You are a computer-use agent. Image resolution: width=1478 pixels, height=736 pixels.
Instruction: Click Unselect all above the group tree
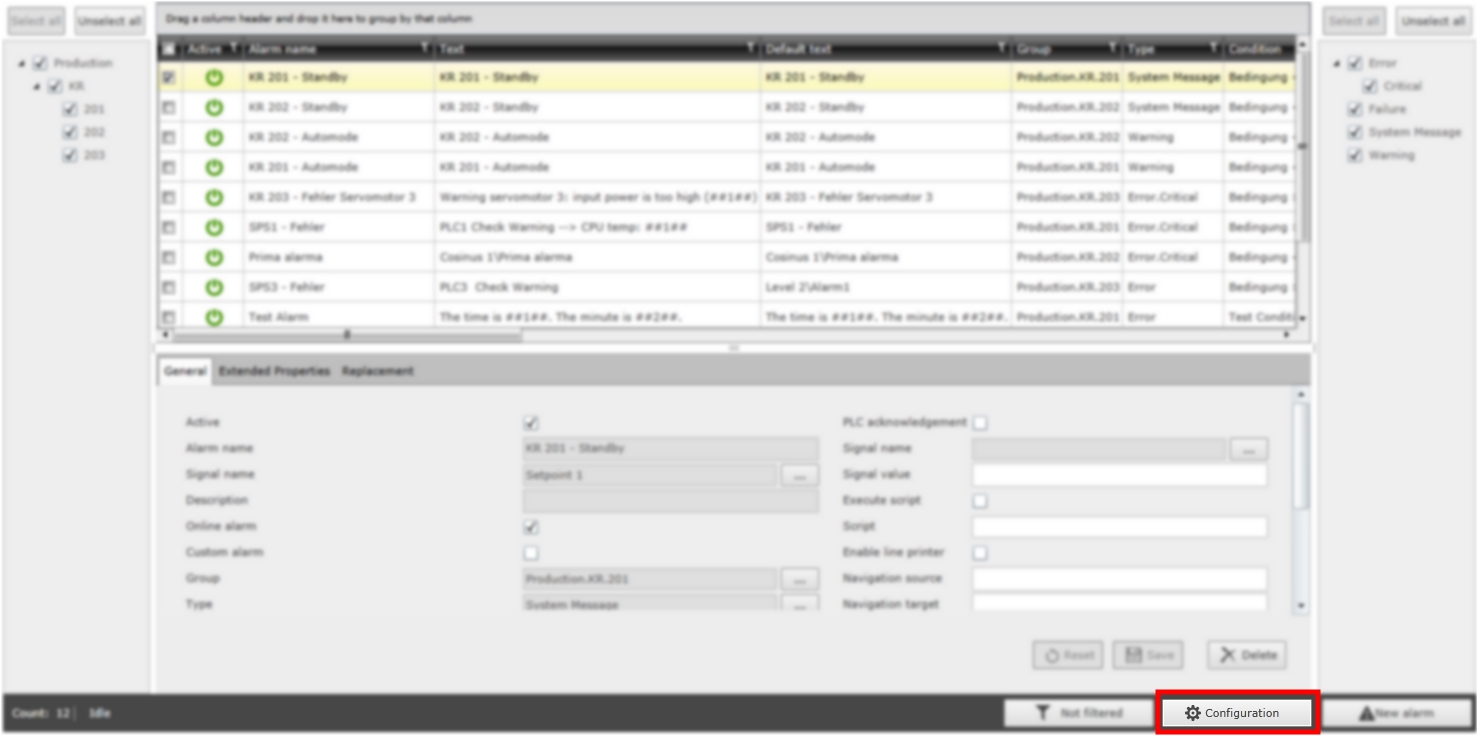[x=110, y=21]
